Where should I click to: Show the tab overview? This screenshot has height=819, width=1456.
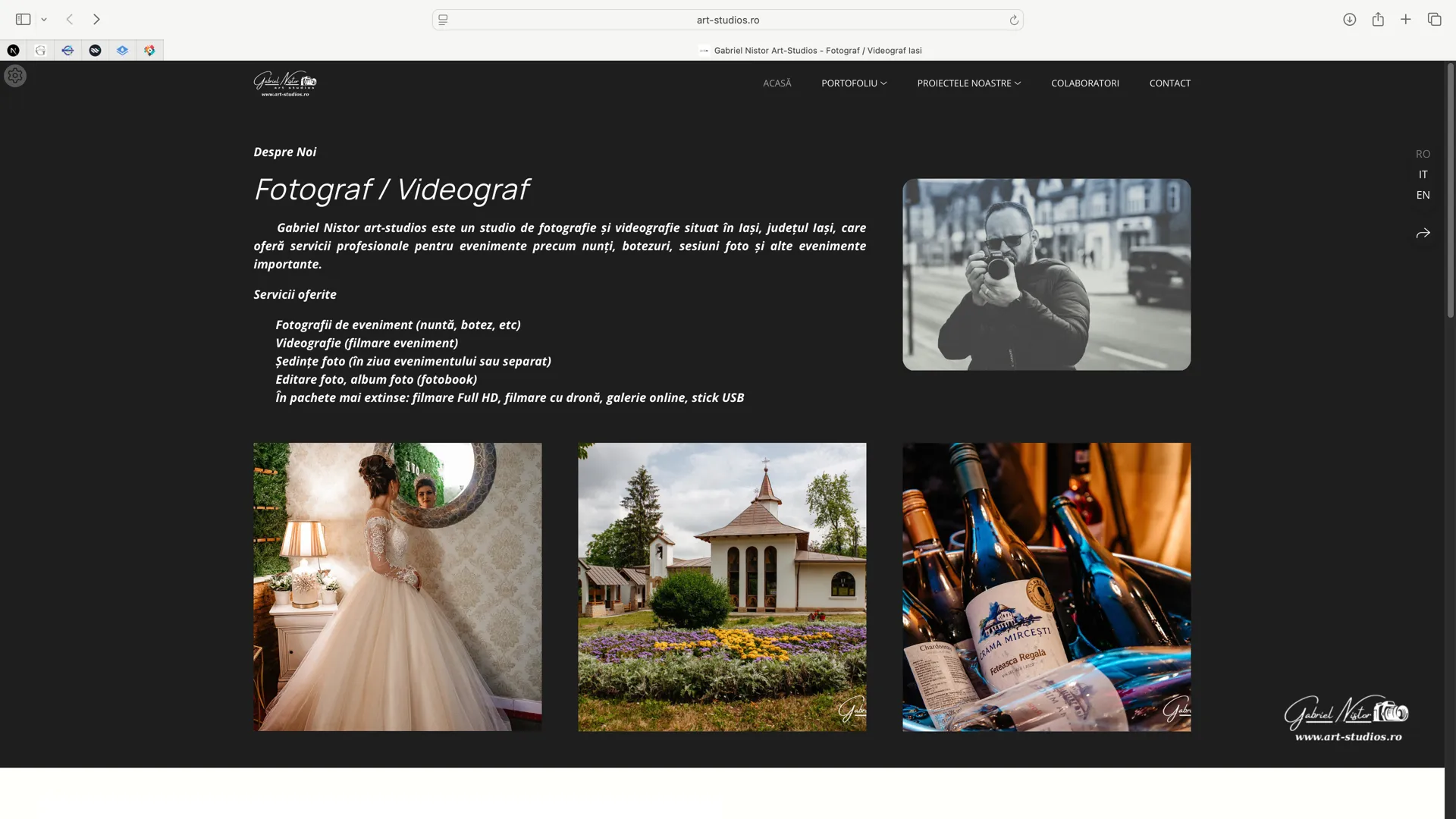[1434, 20]
